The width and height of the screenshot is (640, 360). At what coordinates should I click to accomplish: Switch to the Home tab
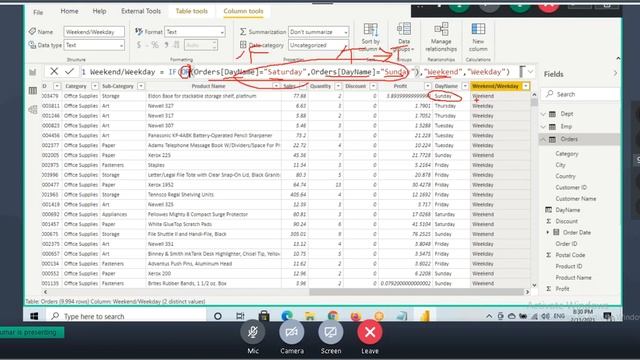tap(69, 11)
